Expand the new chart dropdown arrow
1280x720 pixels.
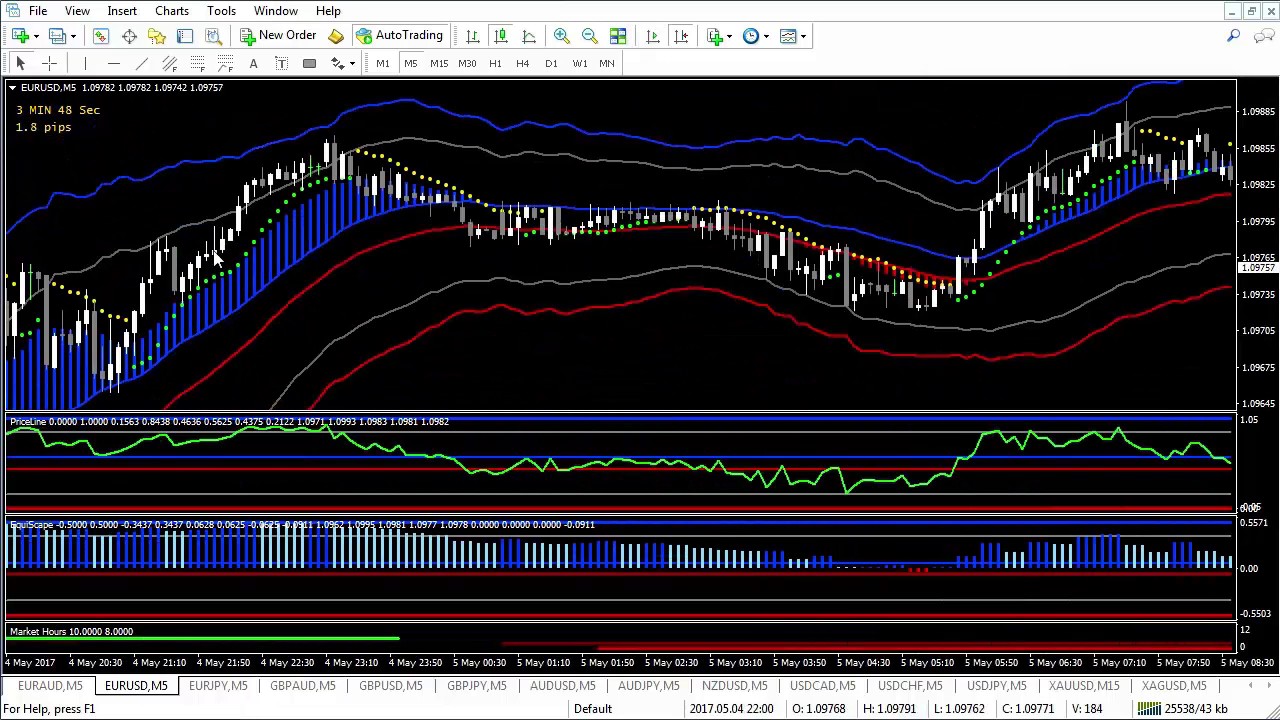[x=36, y=37]
